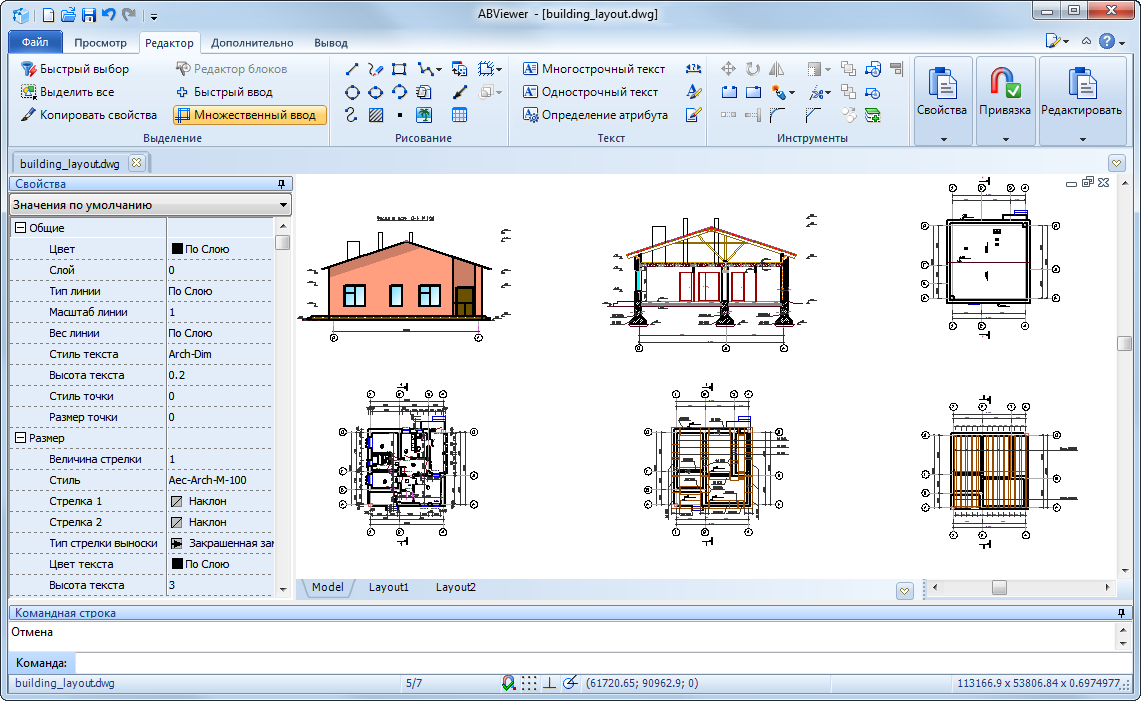Collapse the 'Размер' properties group
This screenshot has height=701, width=1141.
(x=19, y=438)
